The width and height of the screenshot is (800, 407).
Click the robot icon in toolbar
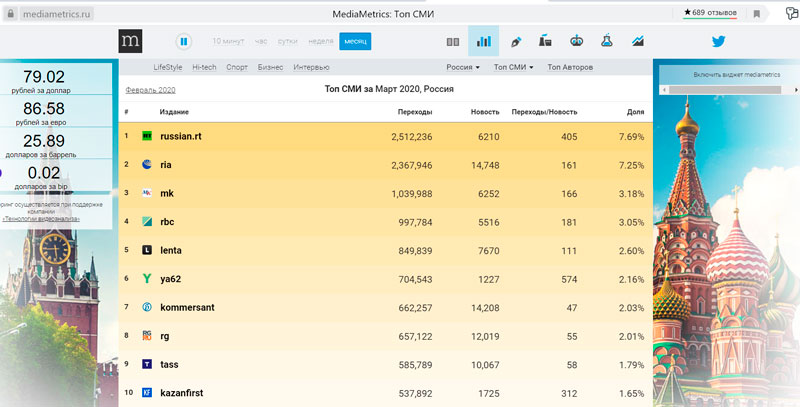click(576, 42)
